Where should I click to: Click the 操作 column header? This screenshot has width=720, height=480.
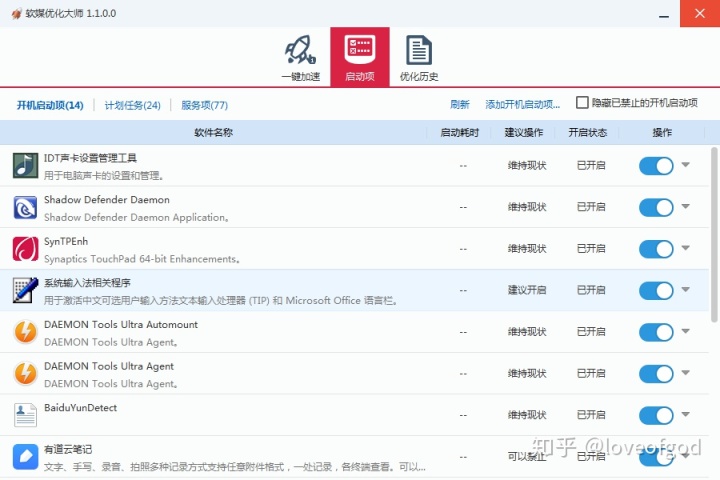662,132
